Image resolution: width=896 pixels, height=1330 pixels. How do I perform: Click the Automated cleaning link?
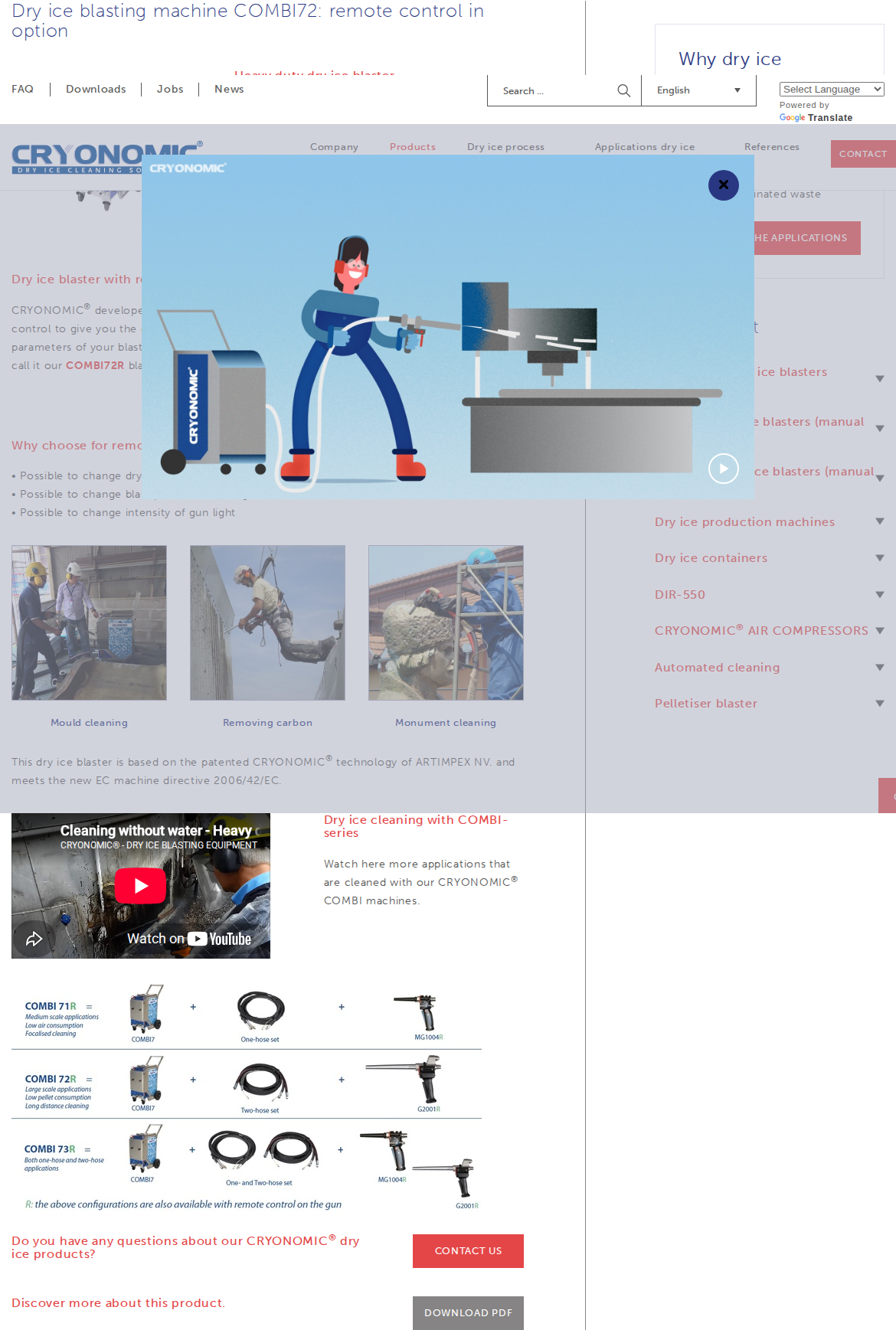[717, 668]
